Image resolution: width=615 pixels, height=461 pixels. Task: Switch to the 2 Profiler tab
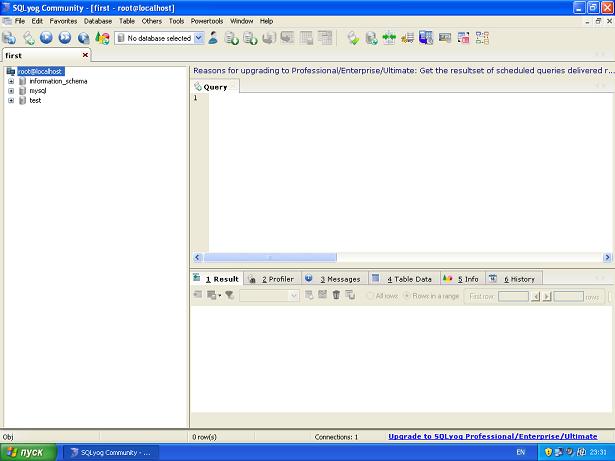point(272,279)
